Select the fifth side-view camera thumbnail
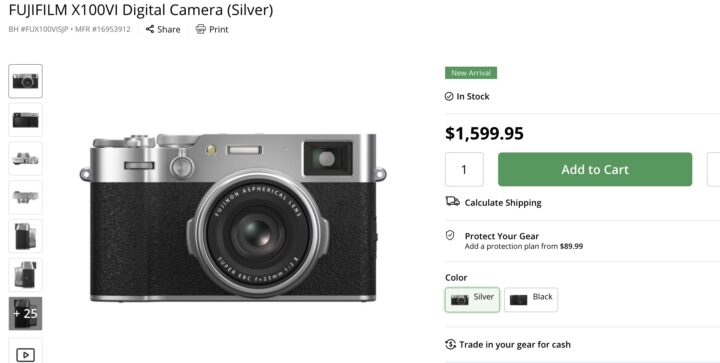 click(25, 236)
